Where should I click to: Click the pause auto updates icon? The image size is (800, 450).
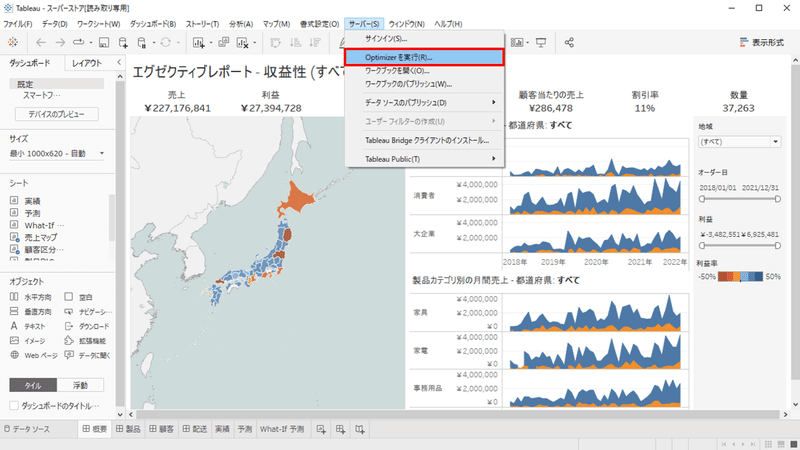pos(142,42)
